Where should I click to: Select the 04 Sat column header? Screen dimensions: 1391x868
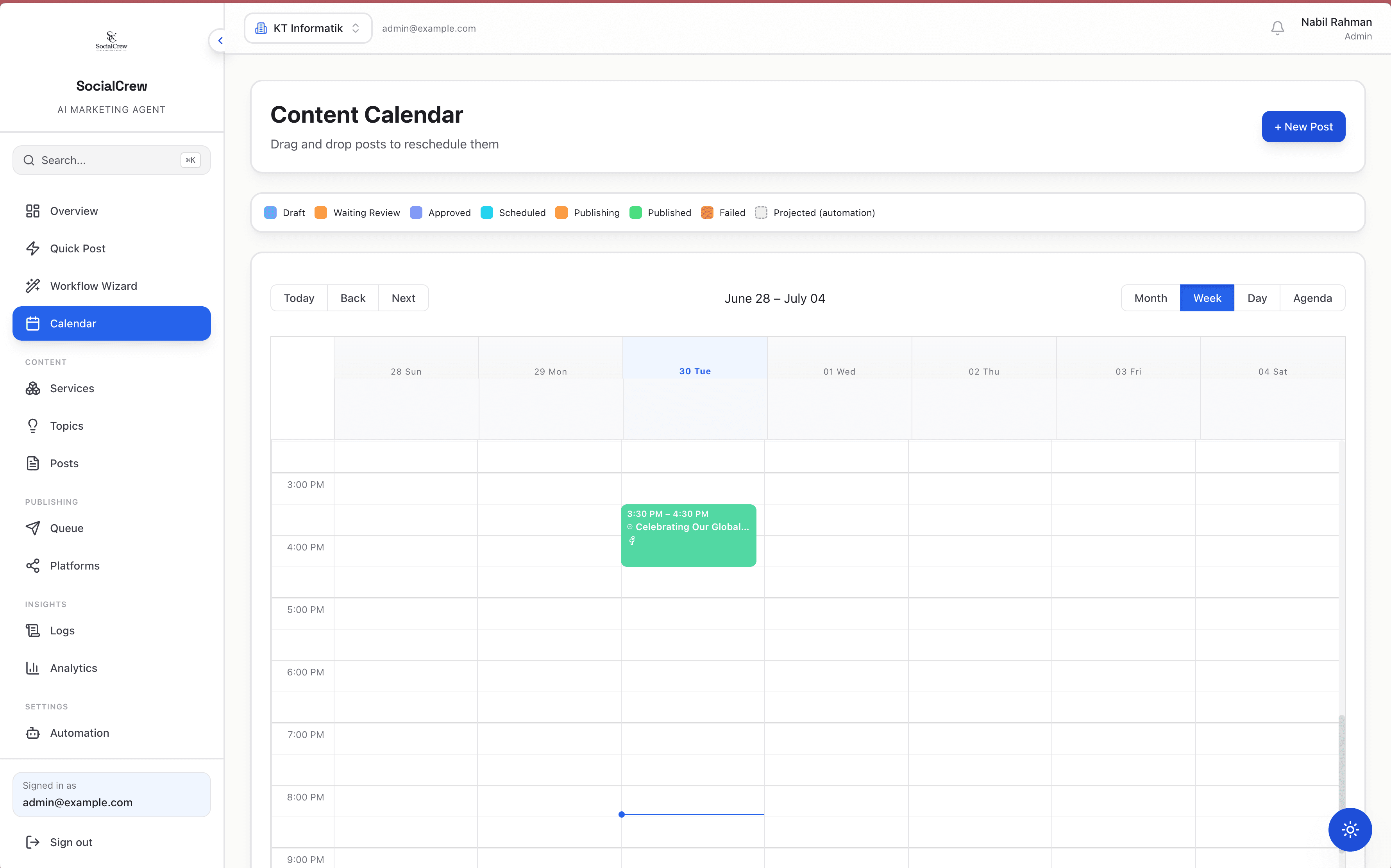1272,371
